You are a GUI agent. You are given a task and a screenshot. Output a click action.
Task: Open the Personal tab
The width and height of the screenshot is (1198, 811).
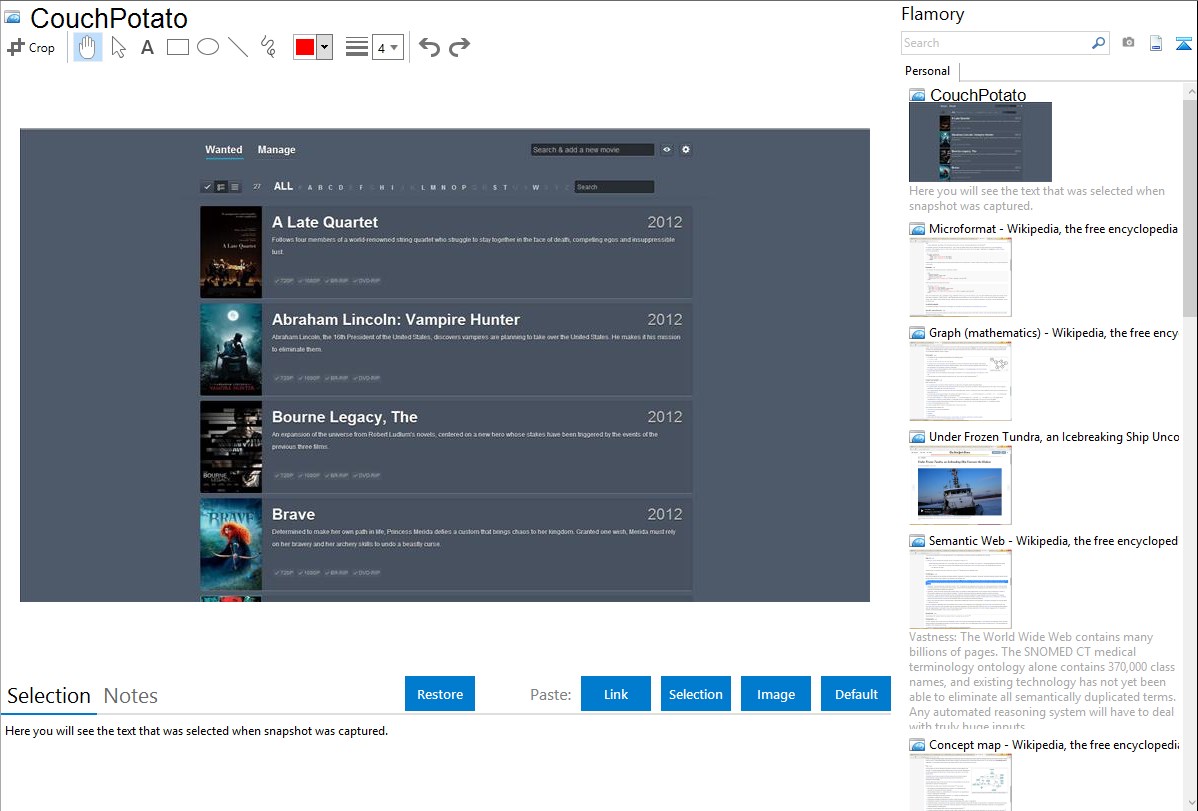927,71
